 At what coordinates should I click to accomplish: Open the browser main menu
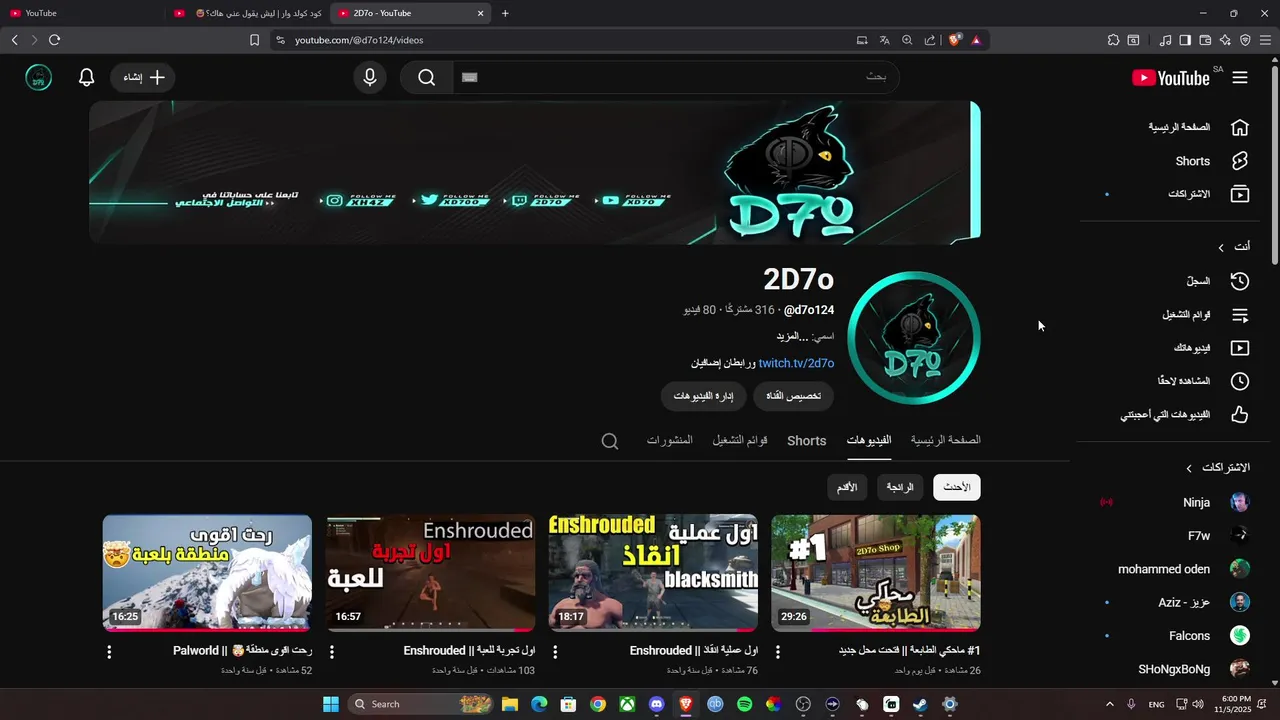coord(1265,40)
